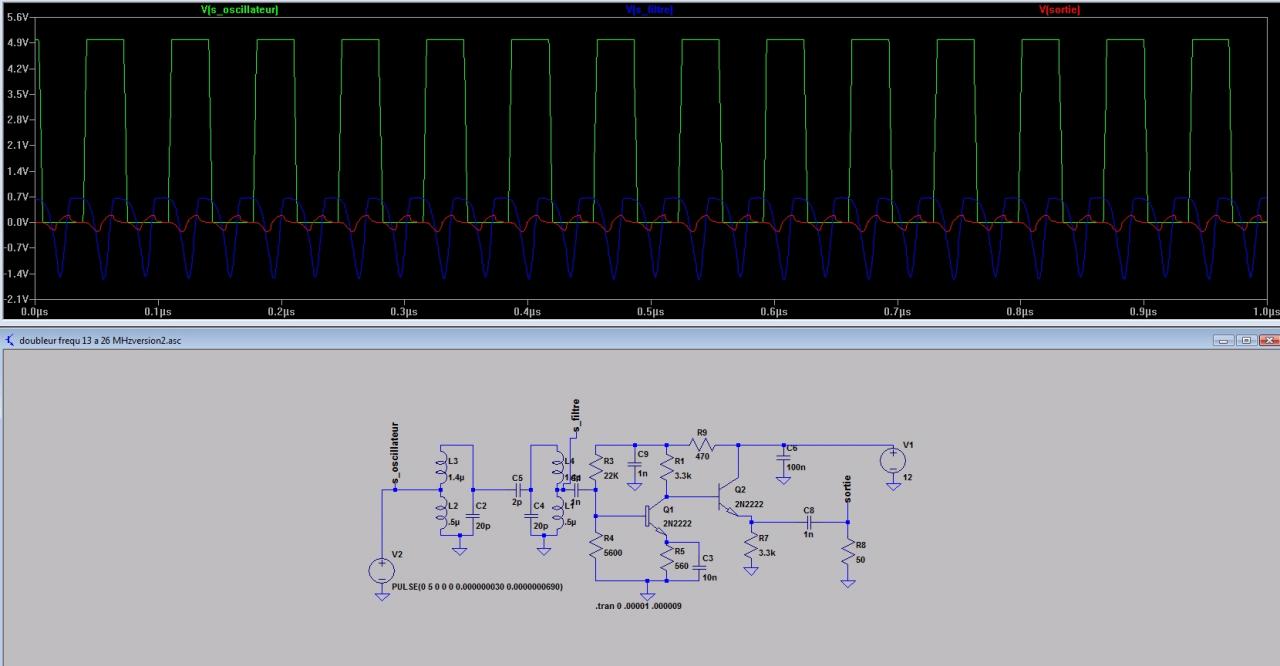Image resolution: width=1280 pixels, height=666 pixels.
Task: Click the s_oscillateur net label
Action: [397, 455]
